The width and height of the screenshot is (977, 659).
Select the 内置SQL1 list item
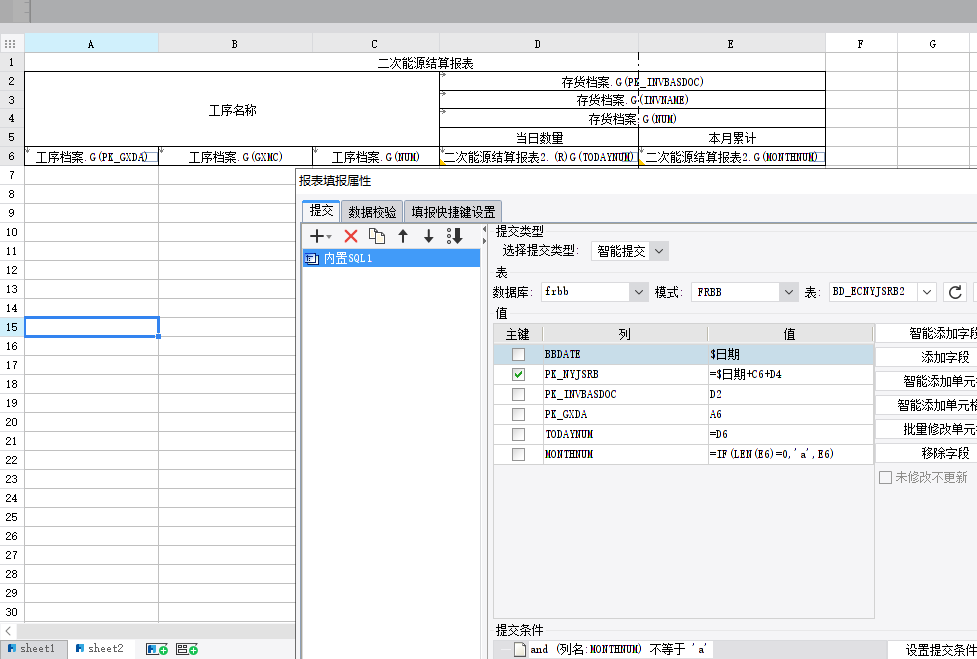391,258
